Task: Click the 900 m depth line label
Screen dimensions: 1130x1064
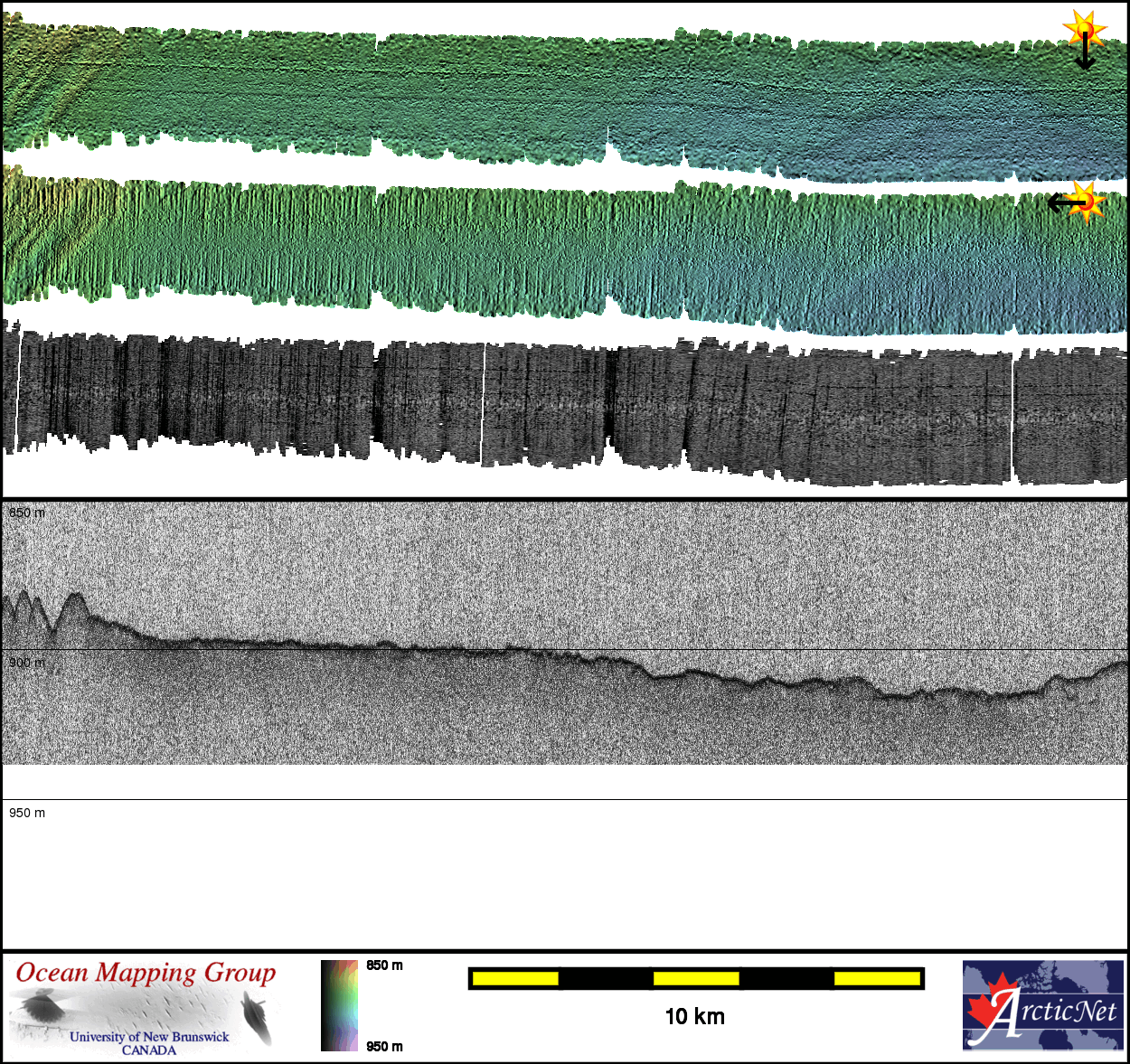Action: pos(27,663)
